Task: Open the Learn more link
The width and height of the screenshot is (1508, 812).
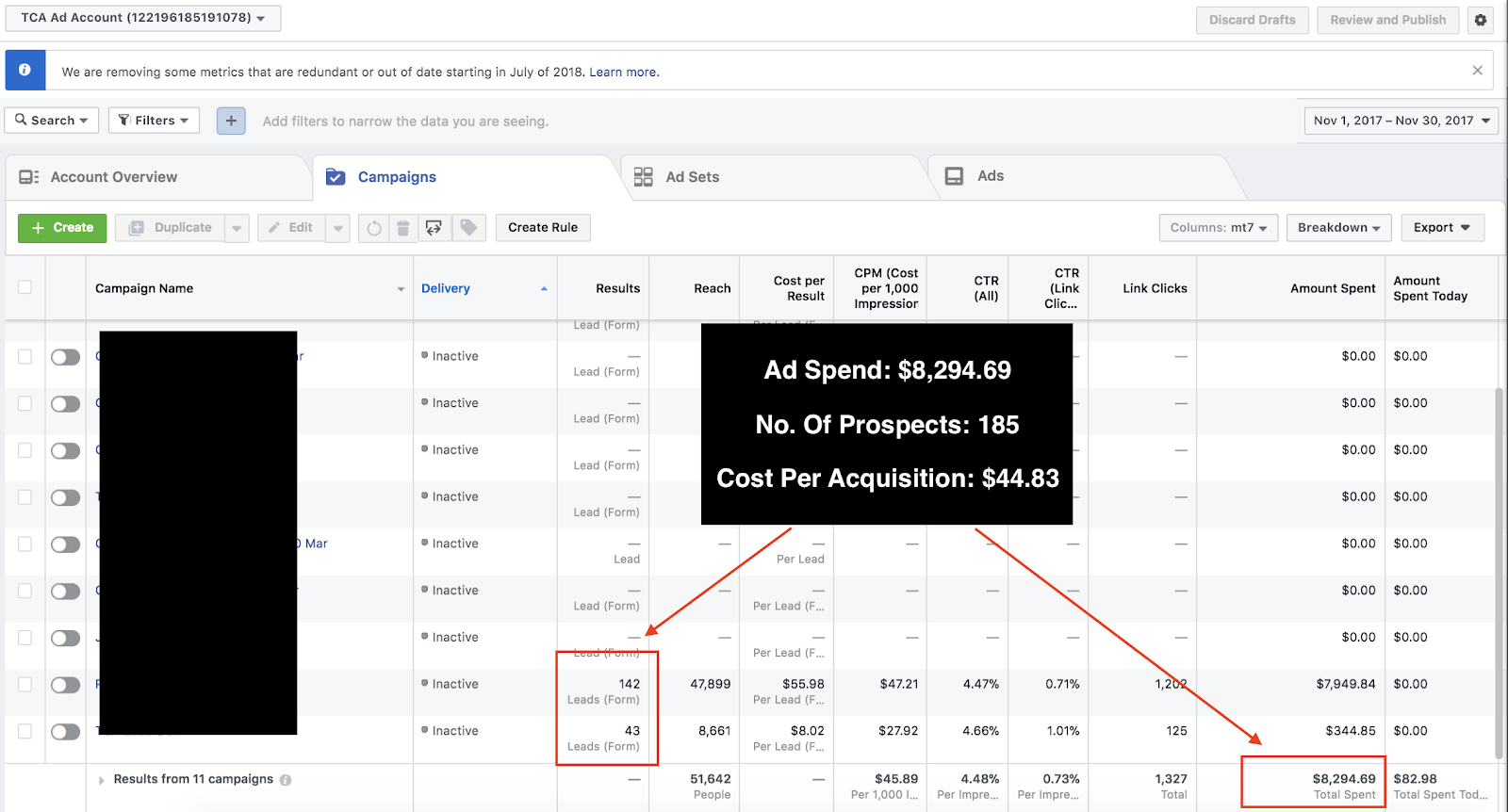Action: [x=624, y=73]
